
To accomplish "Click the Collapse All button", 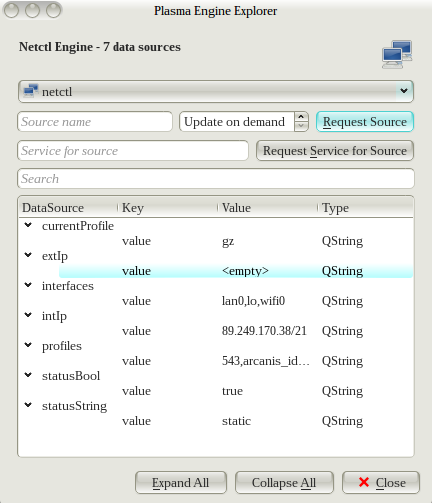I will [x=284, y=482].
